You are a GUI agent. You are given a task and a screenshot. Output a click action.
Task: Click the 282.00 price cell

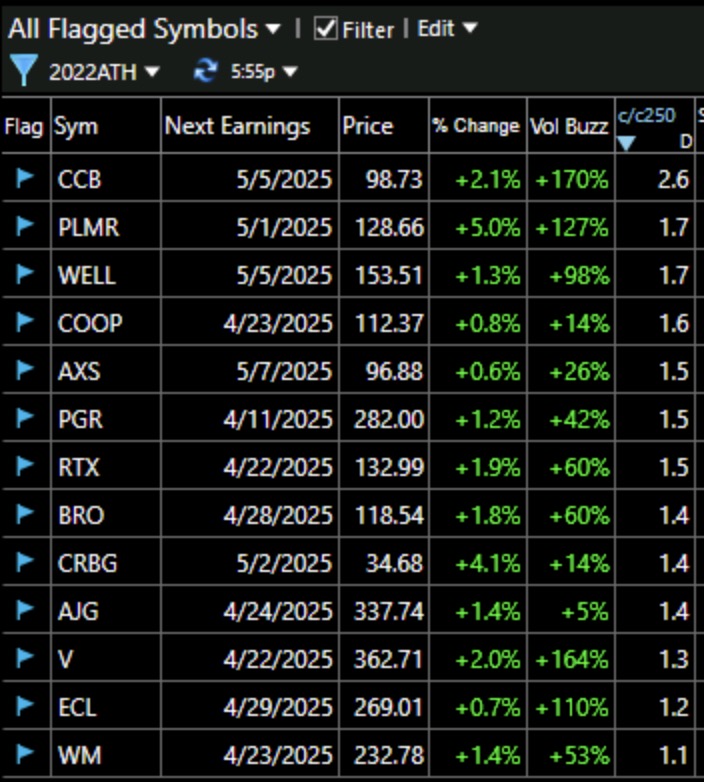click(389, 419)
